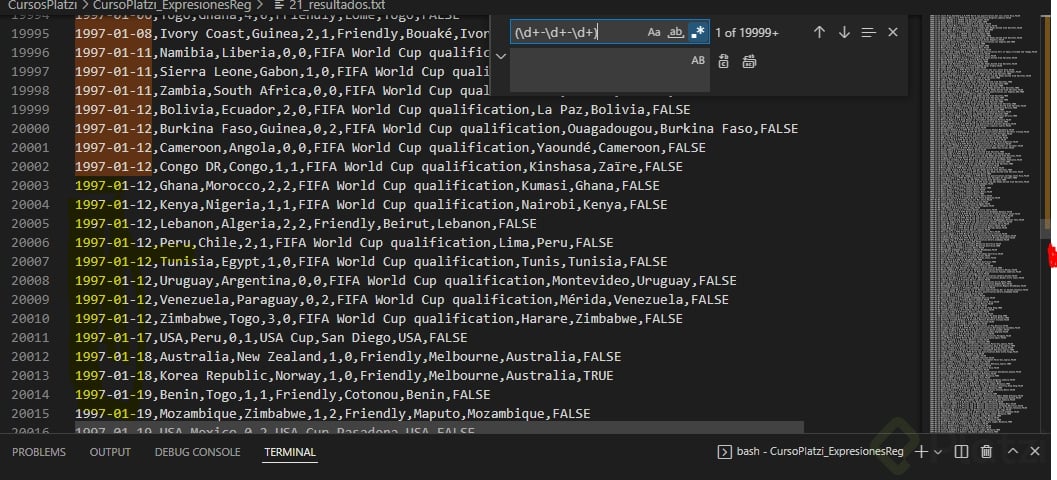Click the Mozambique,Zimbabwe,1,2 Friendly line
Image resolution: width=1057 pixels, height=480 pixels.
point(332,413)
